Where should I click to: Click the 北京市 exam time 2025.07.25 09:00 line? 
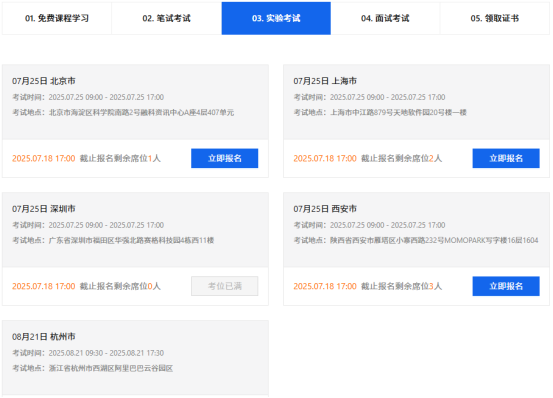tap(88, 97)
